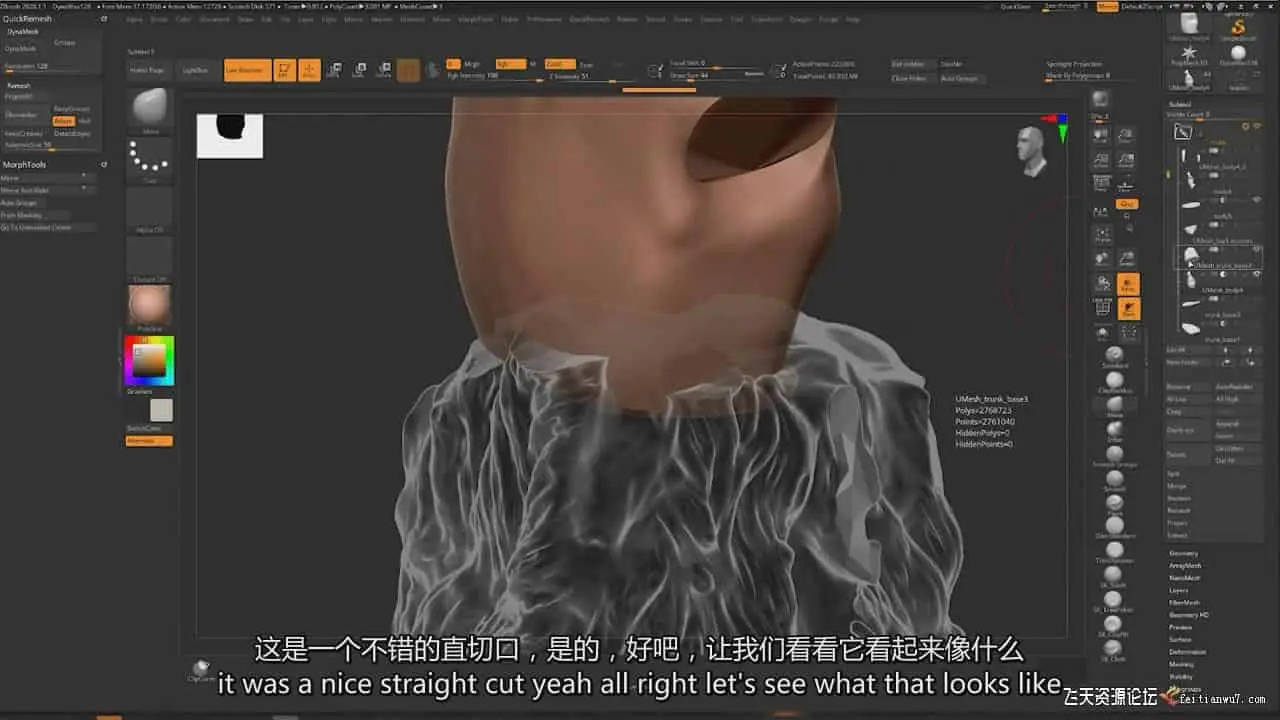
Task: Open the Render menu
Action: 627,19
